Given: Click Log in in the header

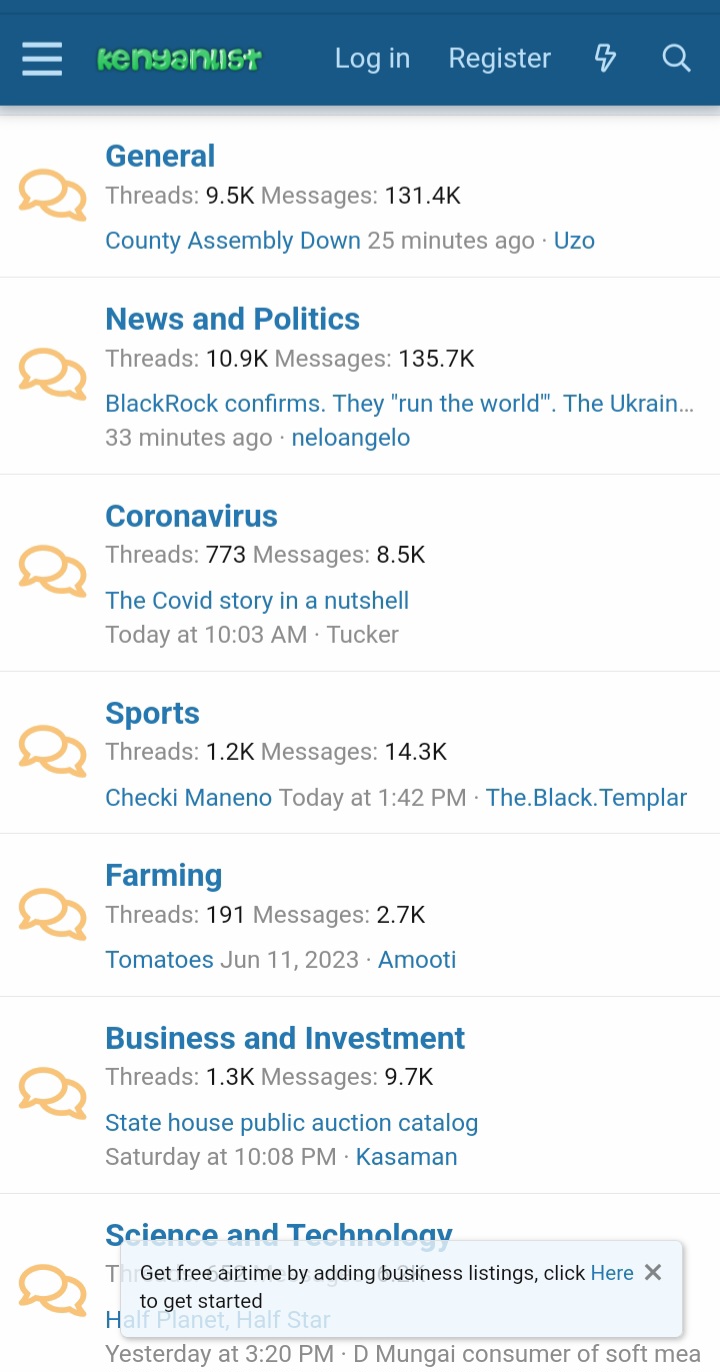Looking at the screenshot, I should click(372, 59).
